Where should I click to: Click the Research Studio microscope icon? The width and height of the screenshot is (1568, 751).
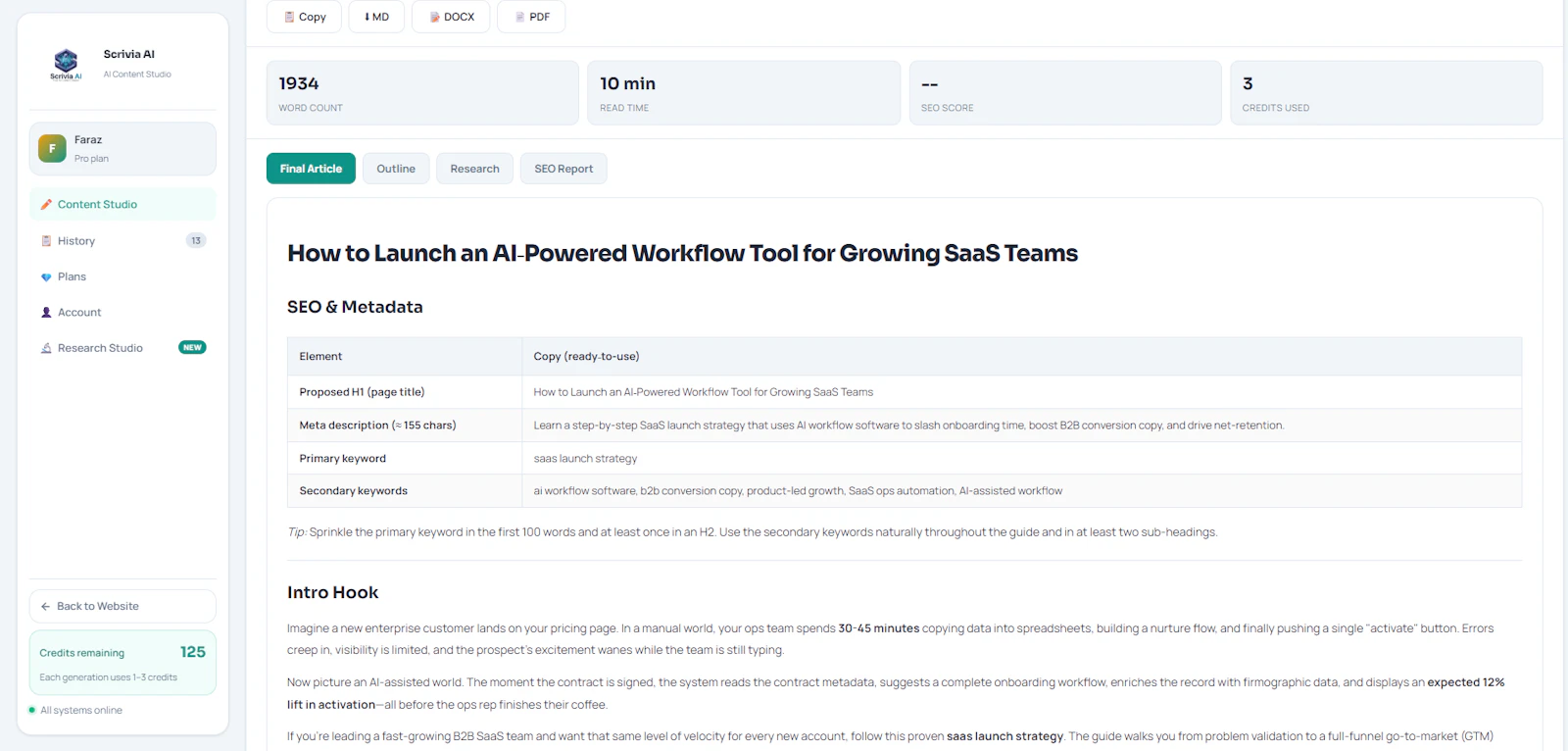[x=46, y=348]
